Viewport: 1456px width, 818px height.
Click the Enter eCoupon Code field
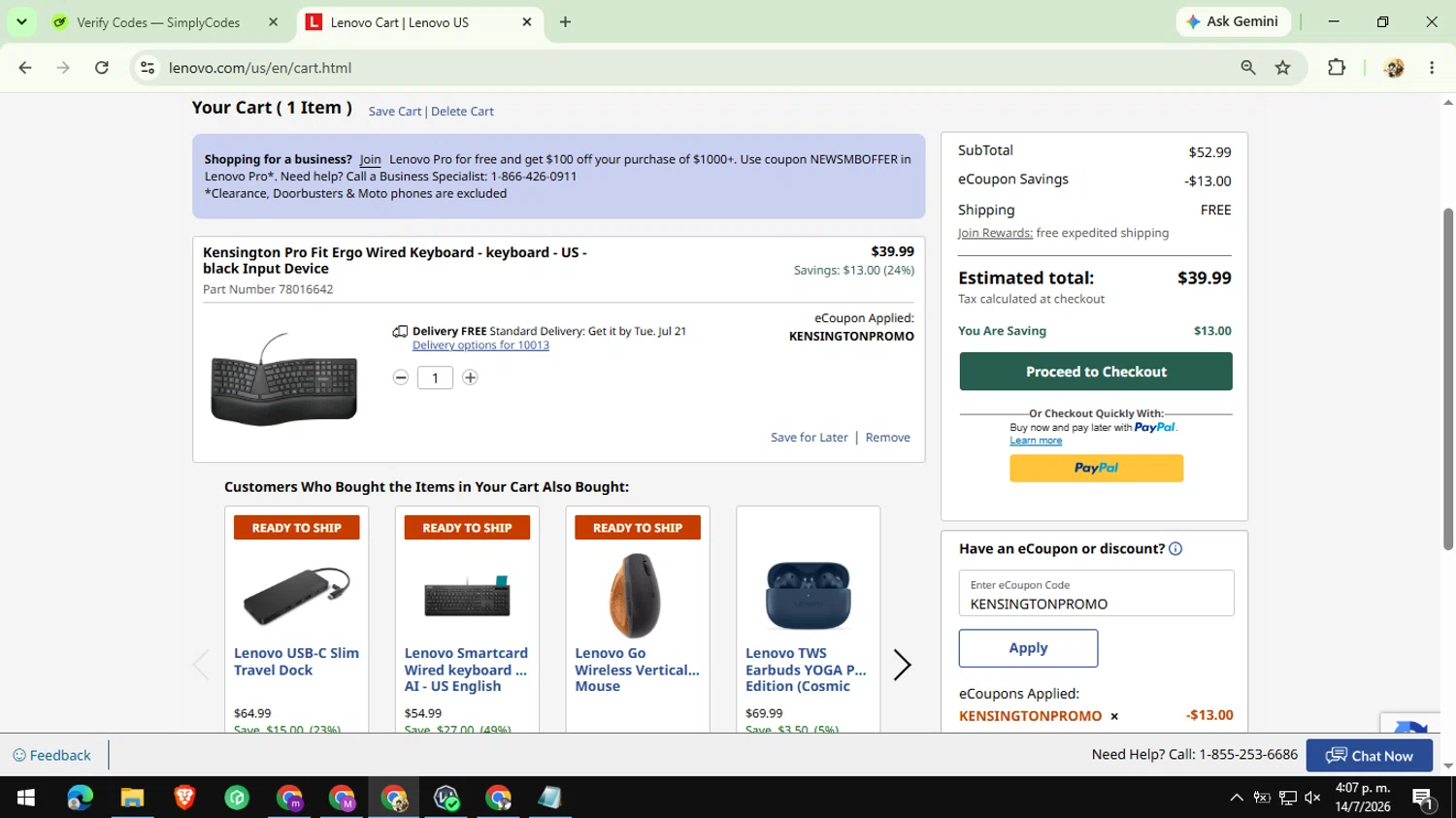coord(1096,593)
